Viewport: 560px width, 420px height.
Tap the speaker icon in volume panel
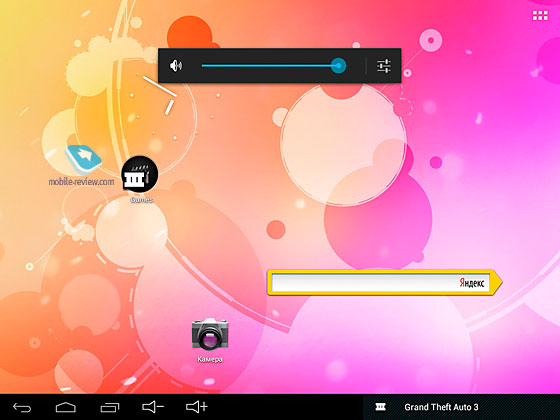pos(176,66)
